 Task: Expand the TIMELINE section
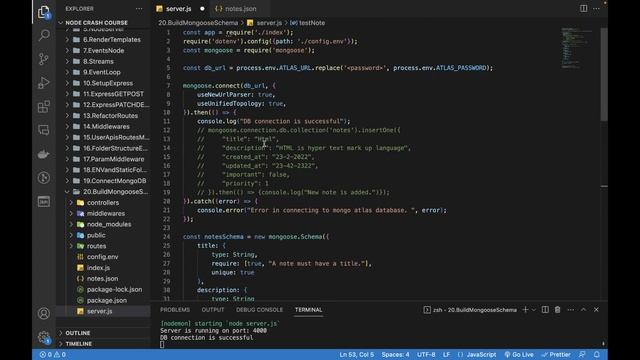(104, 344)
